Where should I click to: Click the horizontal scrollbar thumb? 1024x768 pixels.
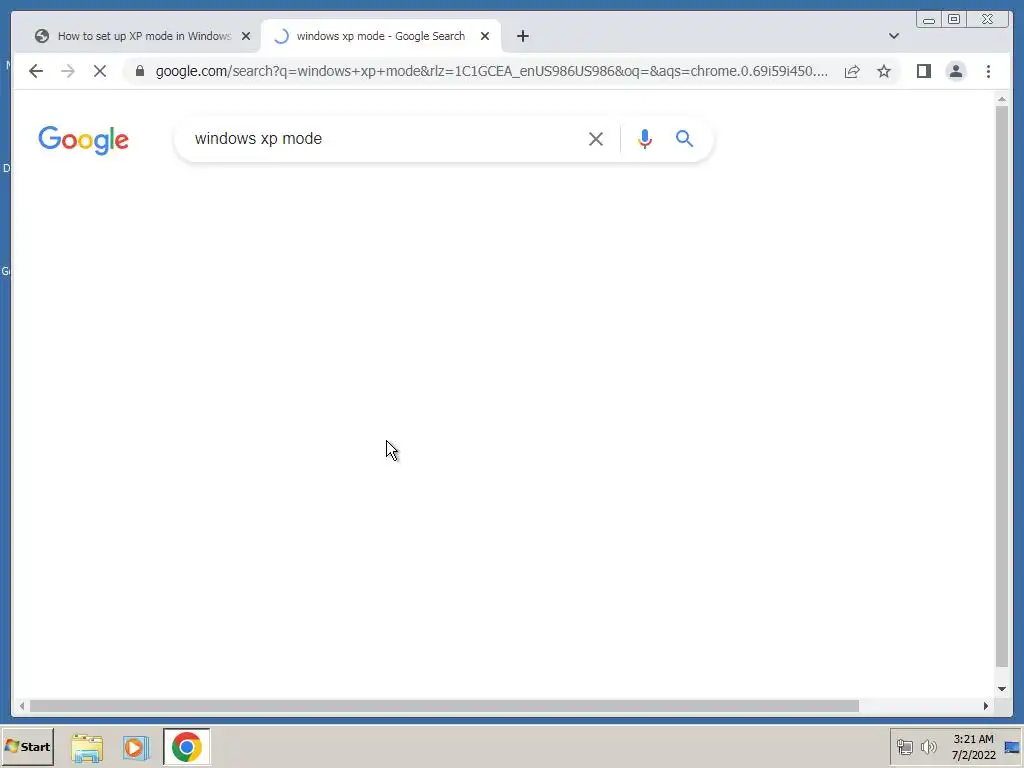(x=444, y=705)
